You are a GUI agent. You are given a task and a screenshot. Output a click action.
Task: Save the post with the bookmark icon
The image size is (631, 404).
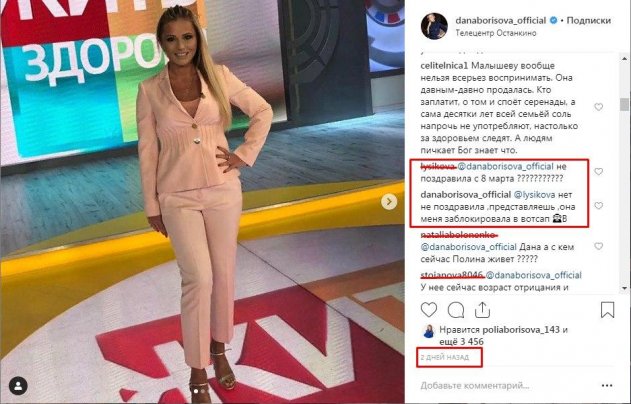607,310
